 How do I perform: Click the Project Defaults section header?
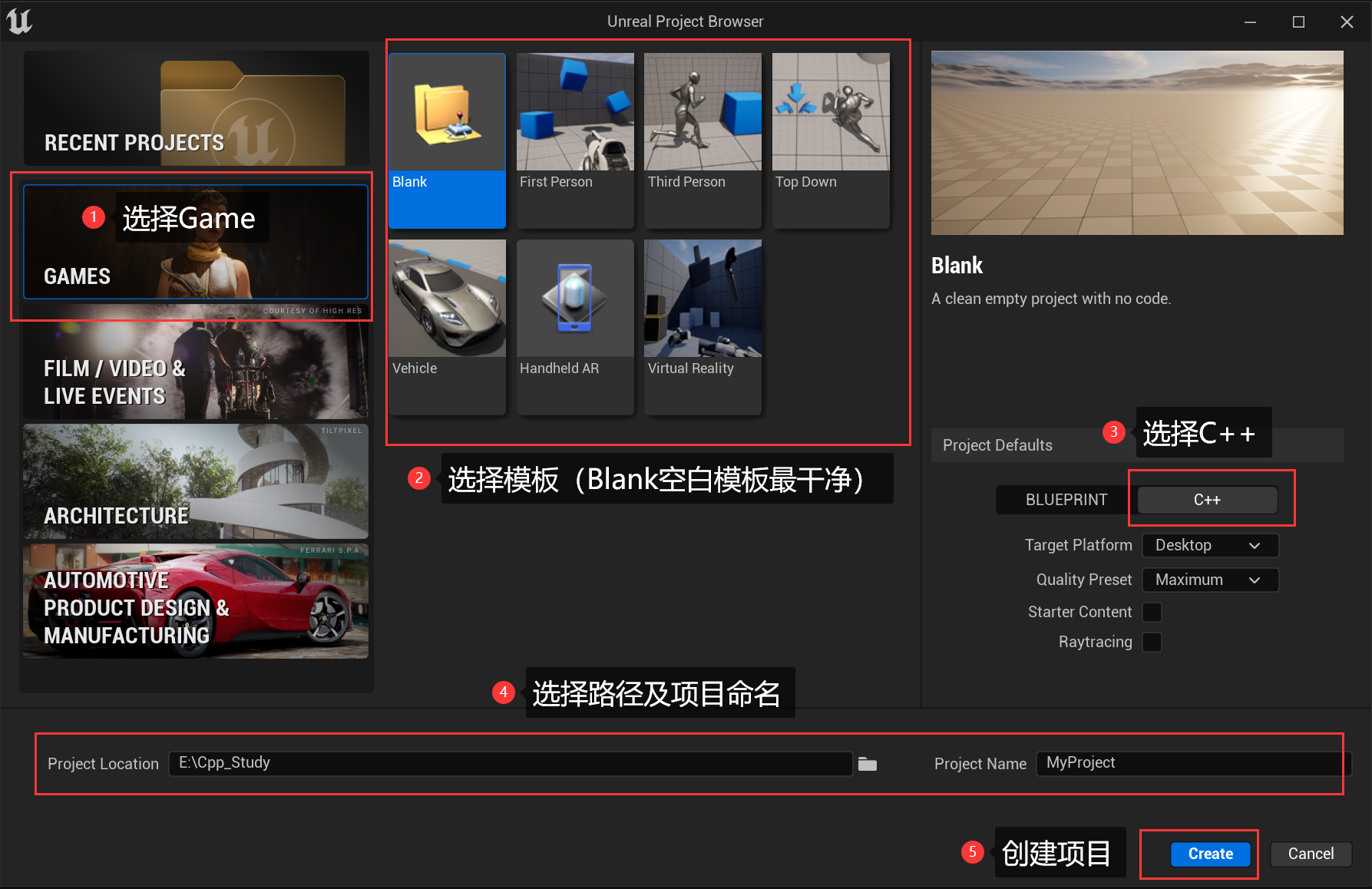point(1137,445)
